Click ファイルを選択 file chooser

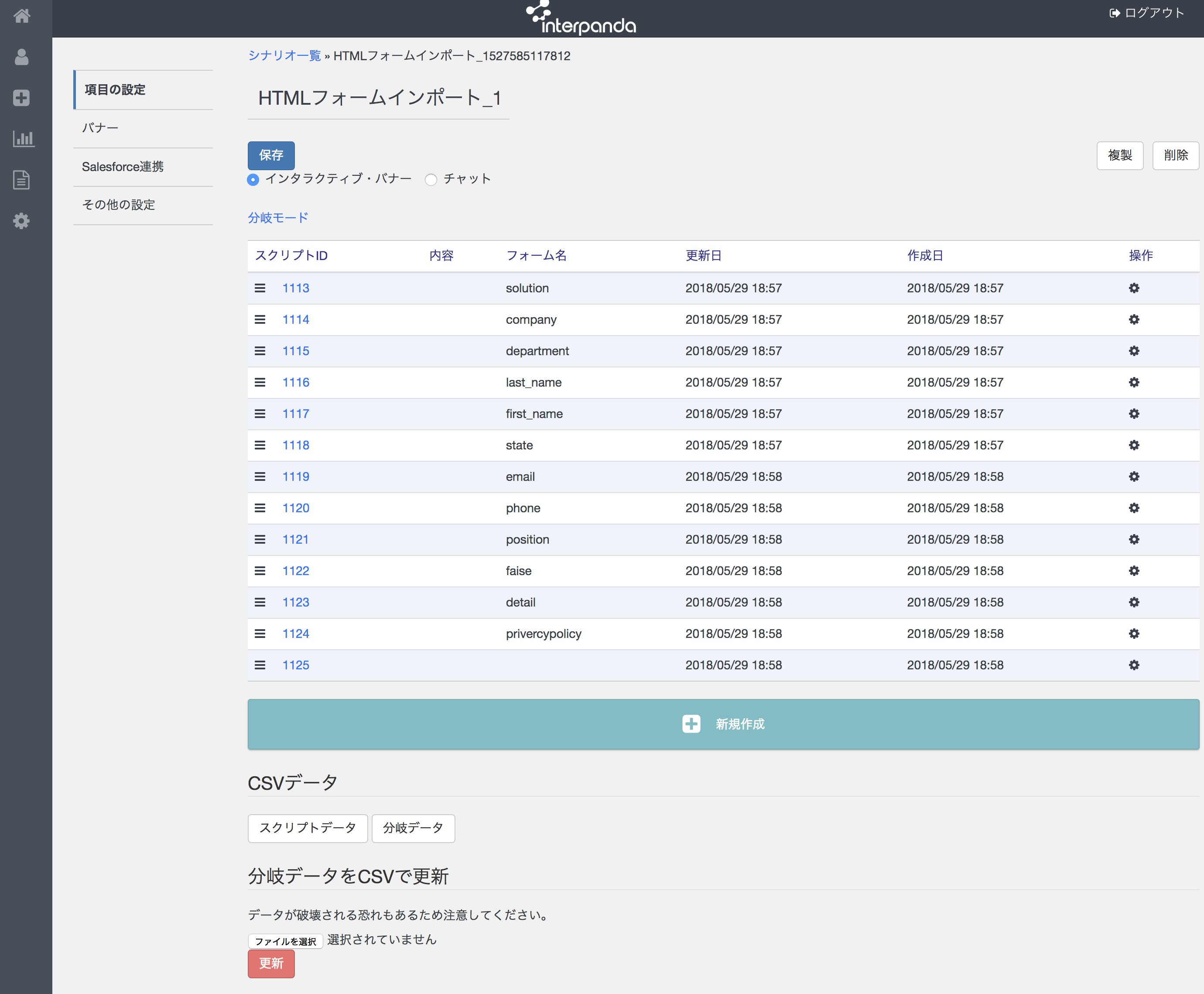(286, 941)
